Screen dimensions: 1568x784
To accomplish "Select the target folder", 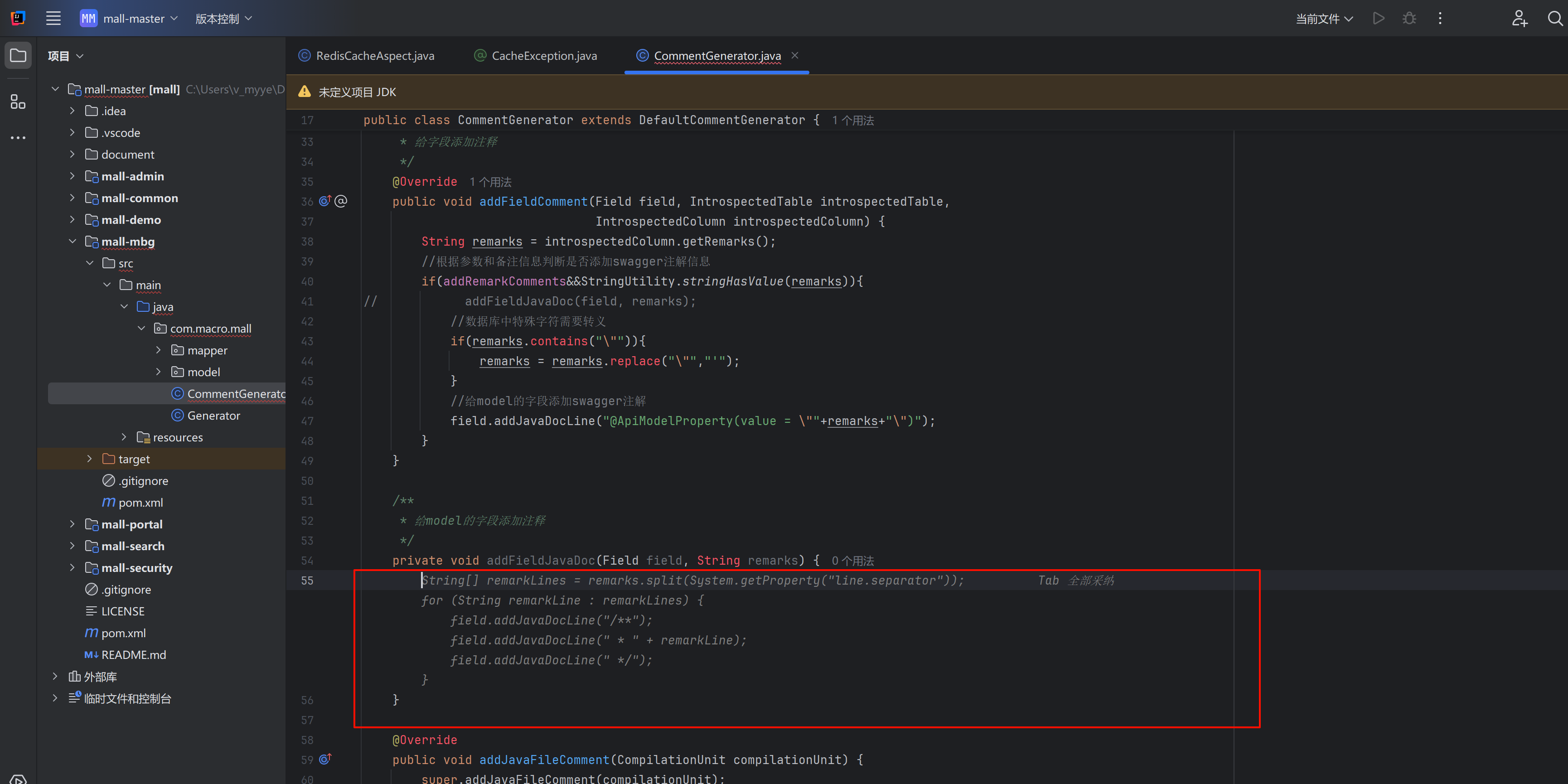I will (133, 459).
